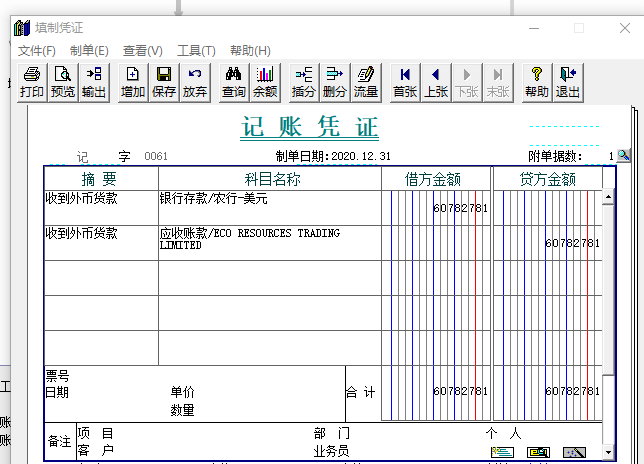The image size is (644, 464).
Task: Click the 科目名称 column header
Action: coord(270,179)
